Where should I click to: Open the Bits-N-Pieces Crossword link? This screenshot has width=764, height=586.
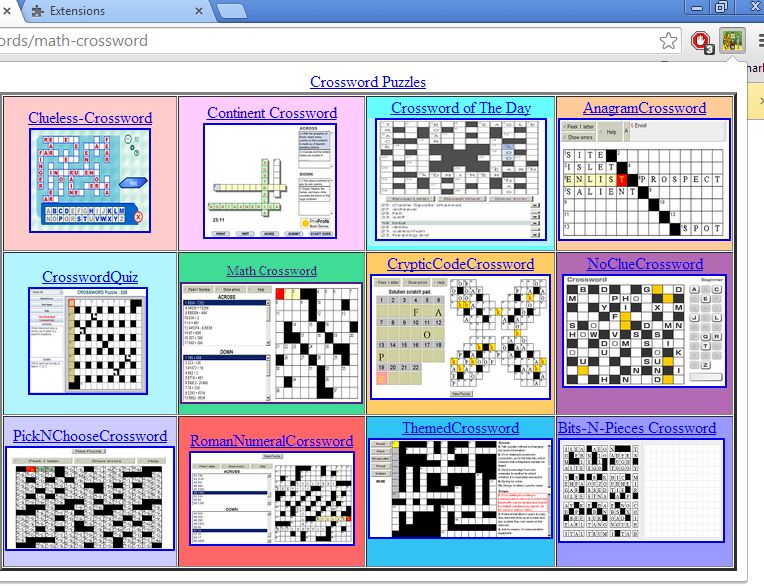pyautogui.click(x=637, y=428)
